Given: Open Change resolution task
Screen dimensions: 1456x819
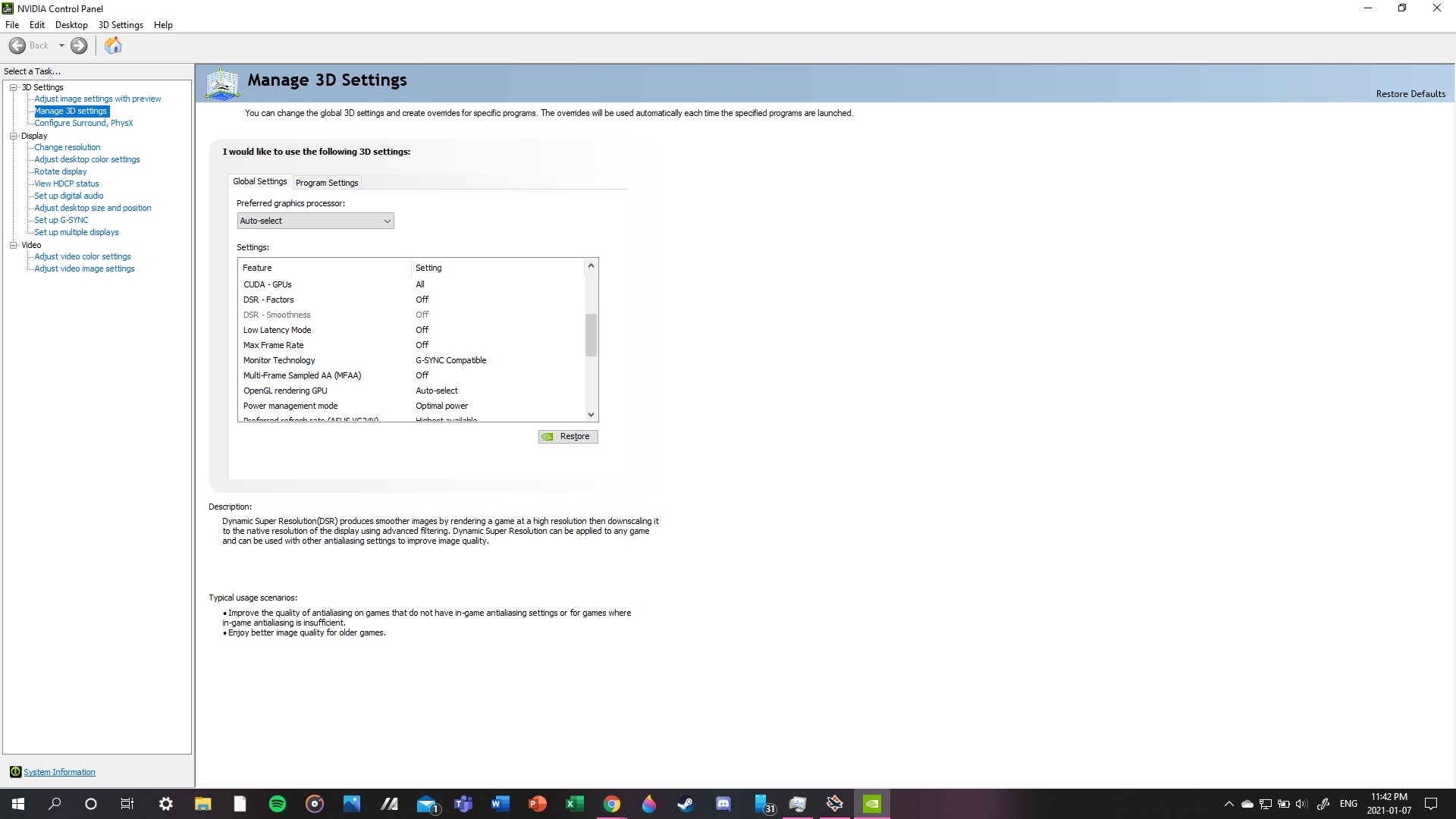Looking at the screenshot, I should (67, 147).
